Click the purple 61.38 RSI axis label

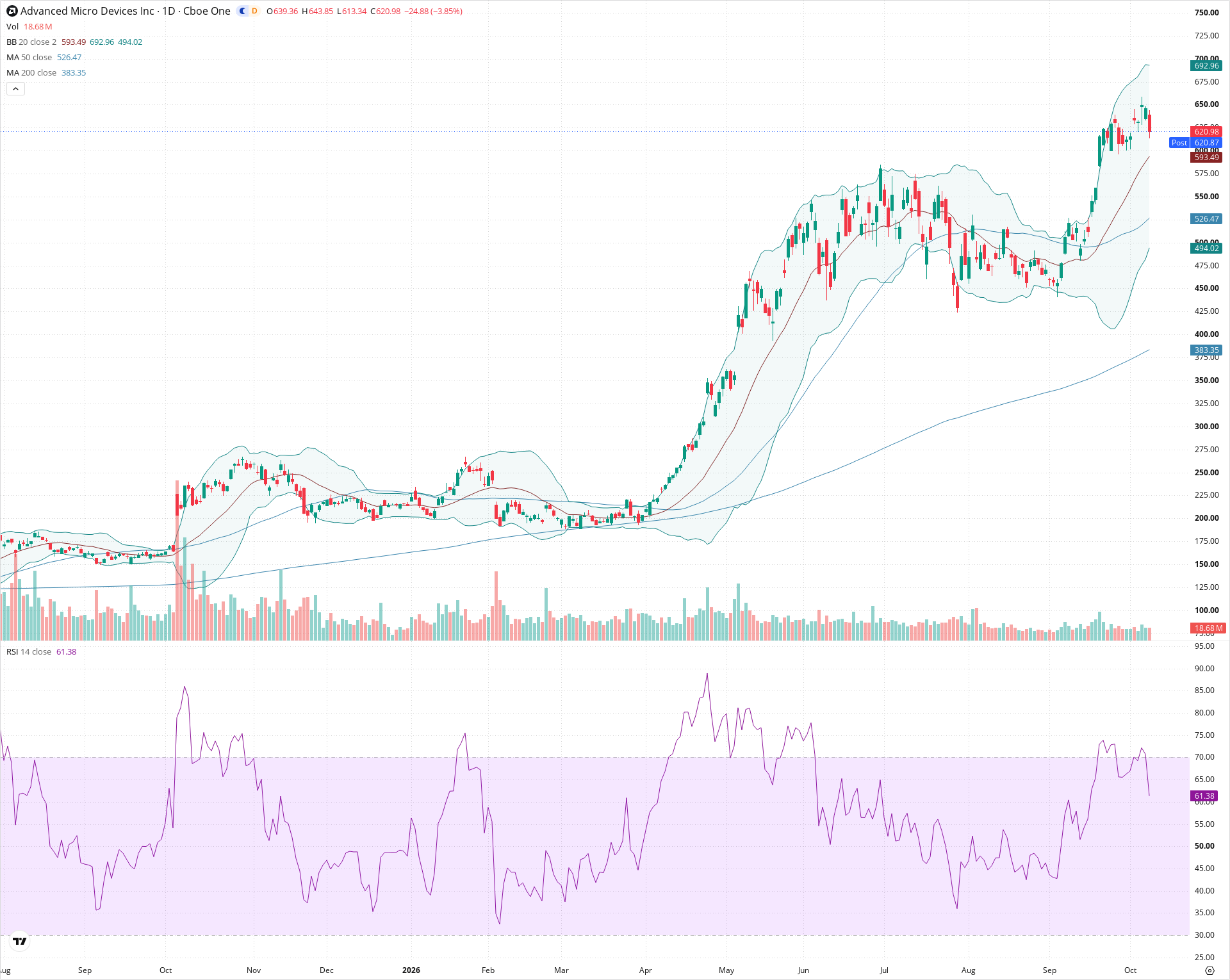click(x=1204, y=796)
